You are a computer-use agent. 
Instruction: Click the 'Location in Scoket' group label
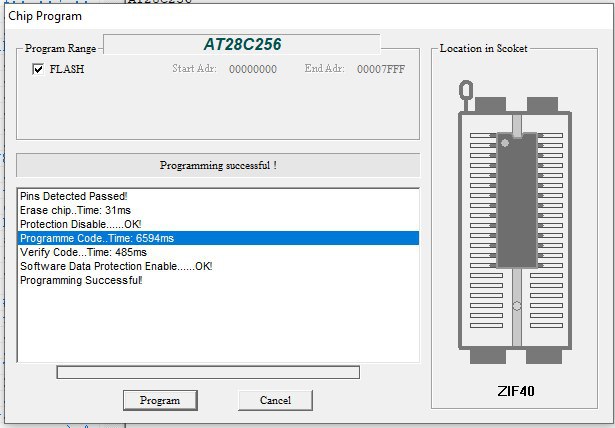click(x=483, y=48)
